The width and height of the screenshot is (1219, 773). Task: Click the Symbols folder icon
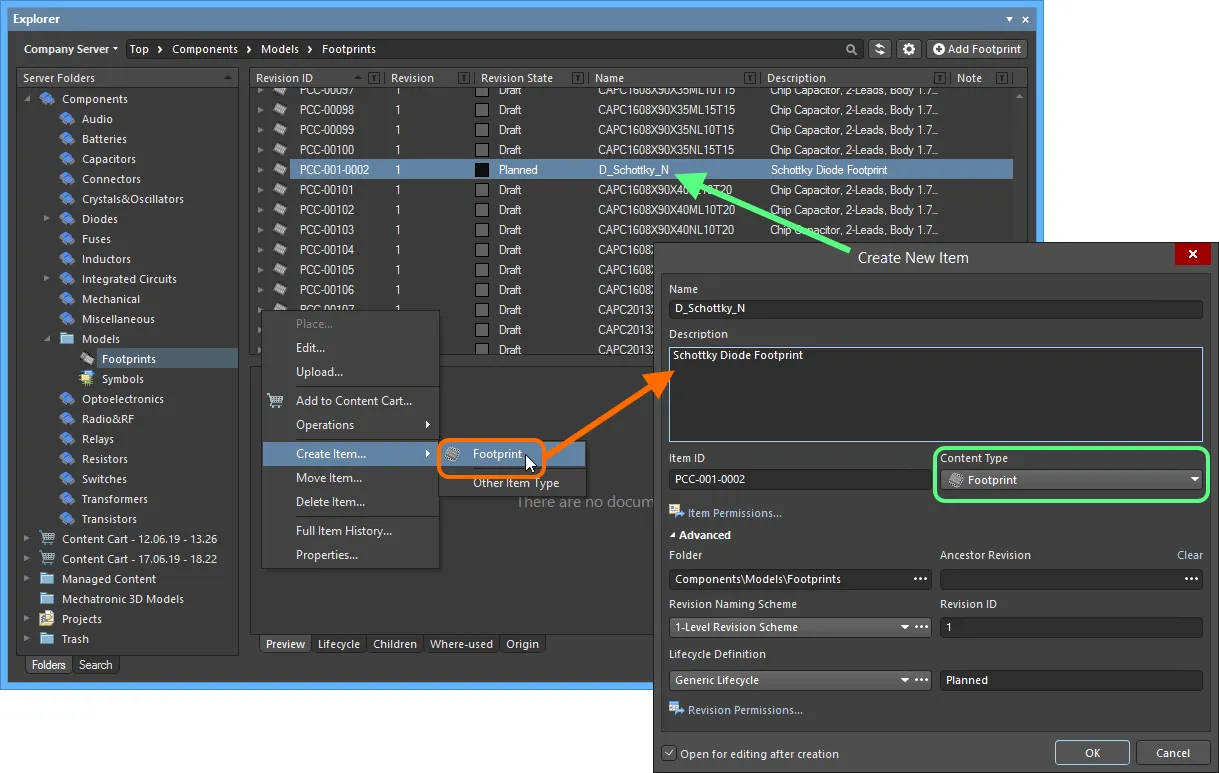[88, 379]
